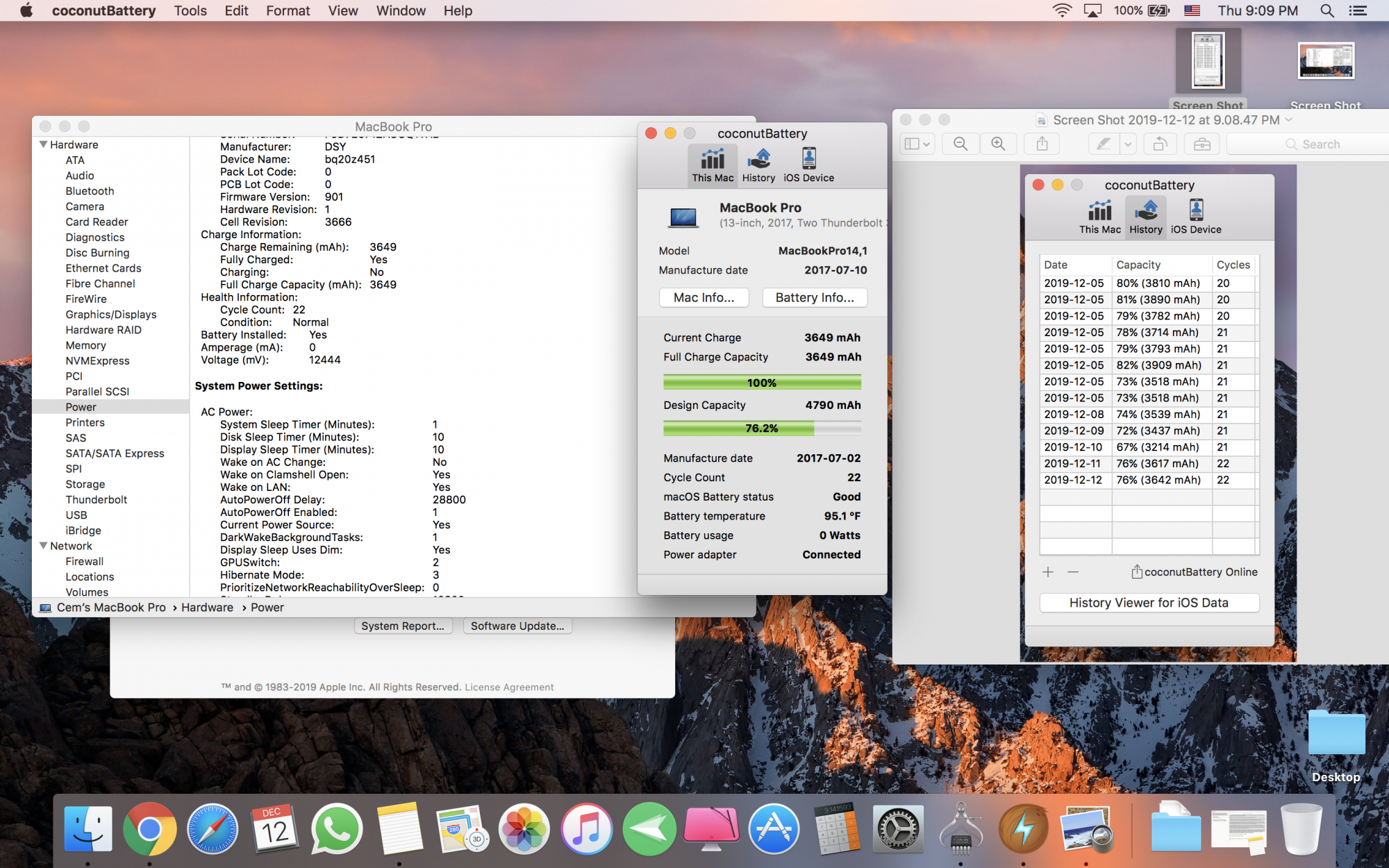
Task: Click the input source flag in menu bar
Action: (x=1192, y=10)
